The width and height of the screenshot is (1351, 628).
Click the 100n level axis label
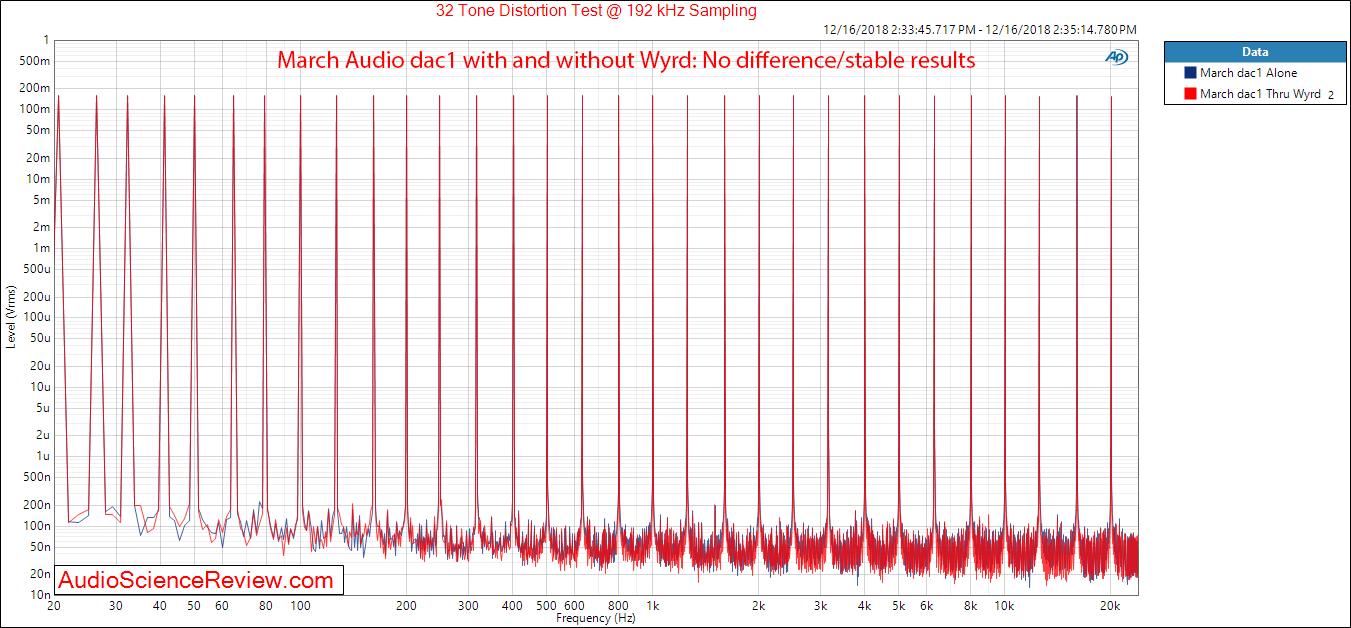37,526
